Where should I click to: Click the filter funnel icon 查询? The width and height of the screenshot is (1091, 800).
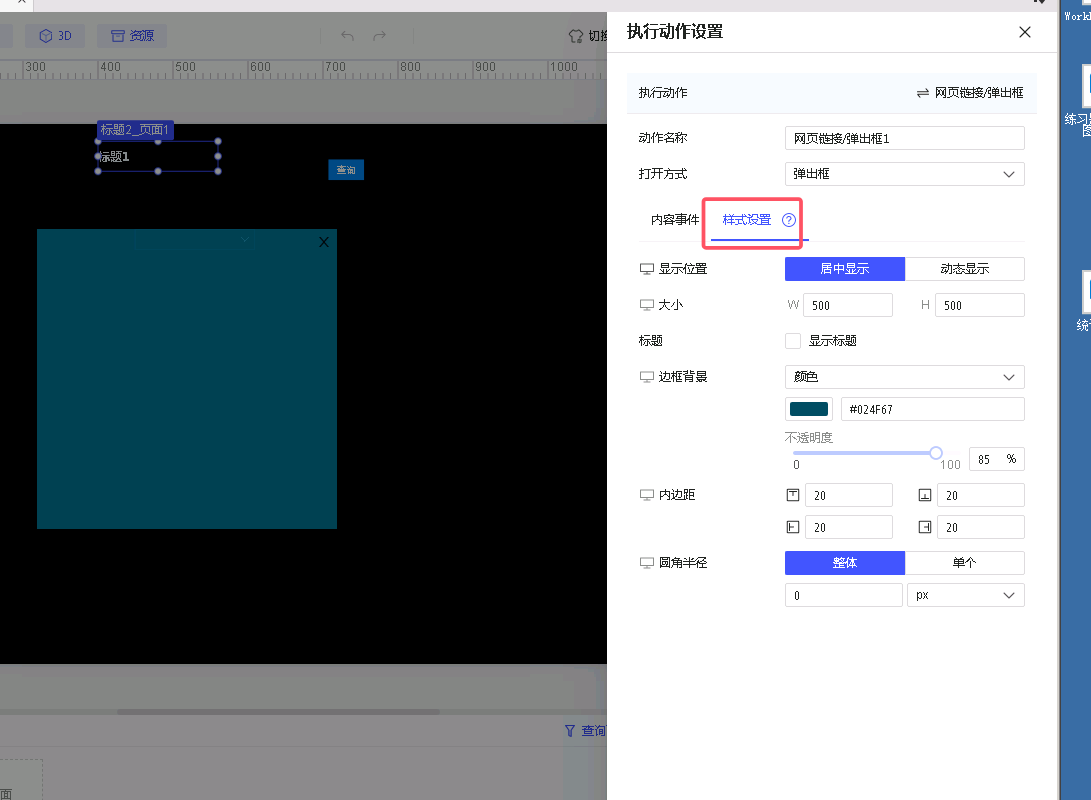pyautogui.click(x=570, y=730)
